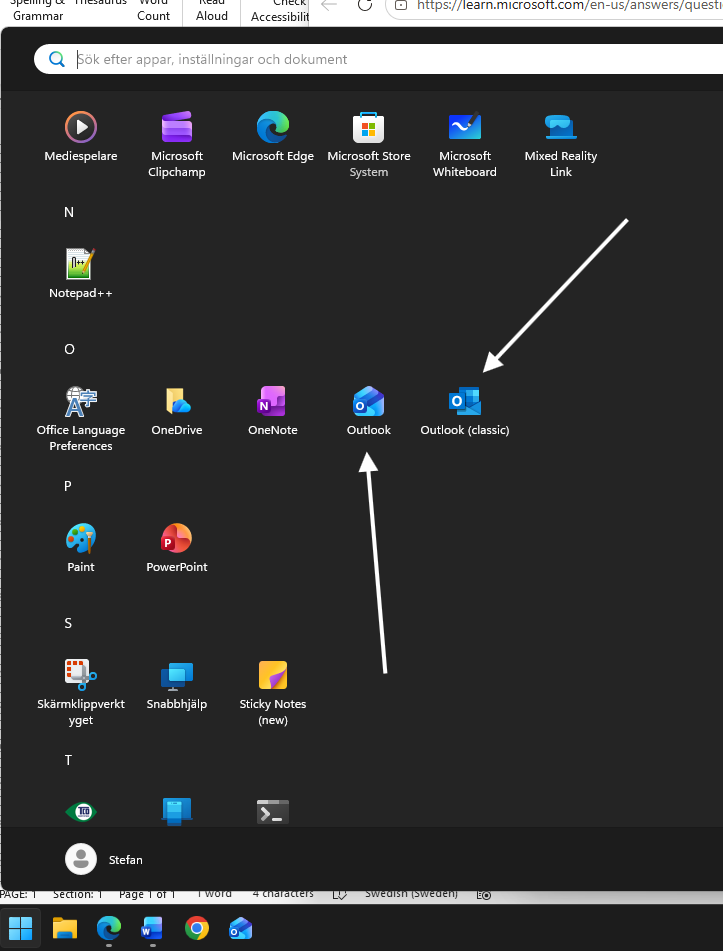Open OneDrive from the app list
The image size is (723, 951).
[x=177, y=411]
